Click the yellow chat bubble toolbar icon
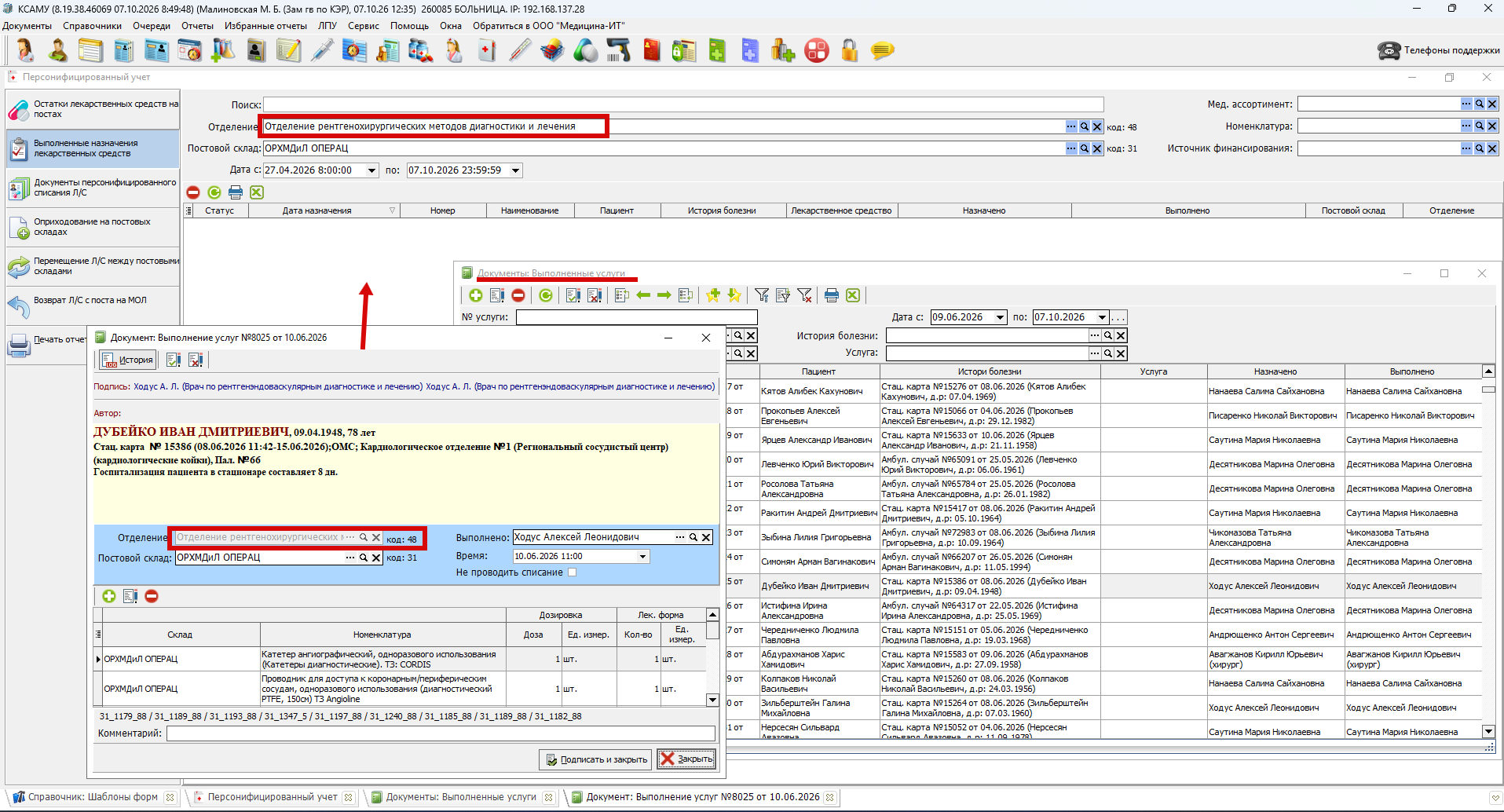This screenshot has width=1504, height=812. 882,51
